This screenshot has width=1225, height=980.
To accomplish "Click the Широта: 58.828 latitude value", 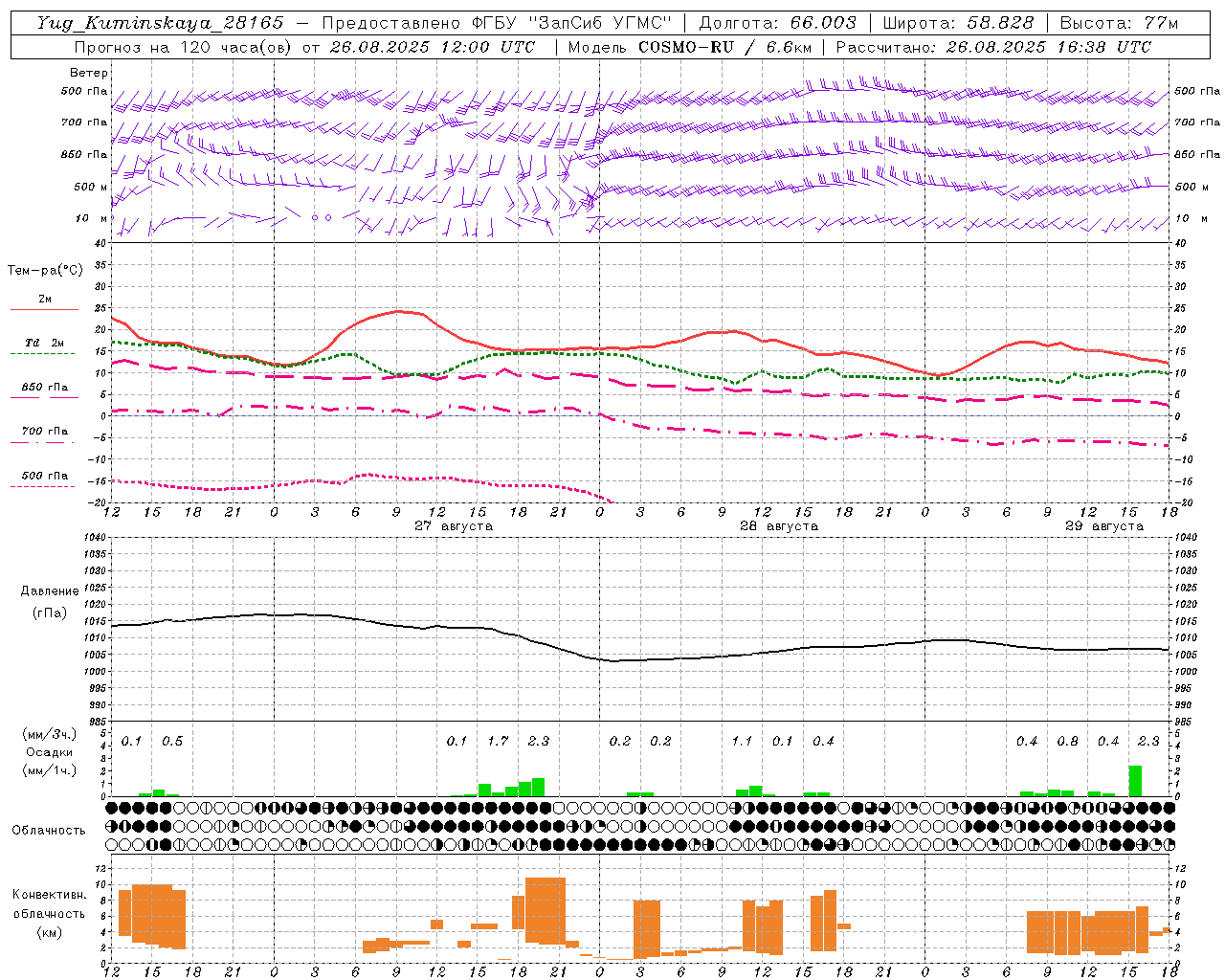I will tap(958, 23).
